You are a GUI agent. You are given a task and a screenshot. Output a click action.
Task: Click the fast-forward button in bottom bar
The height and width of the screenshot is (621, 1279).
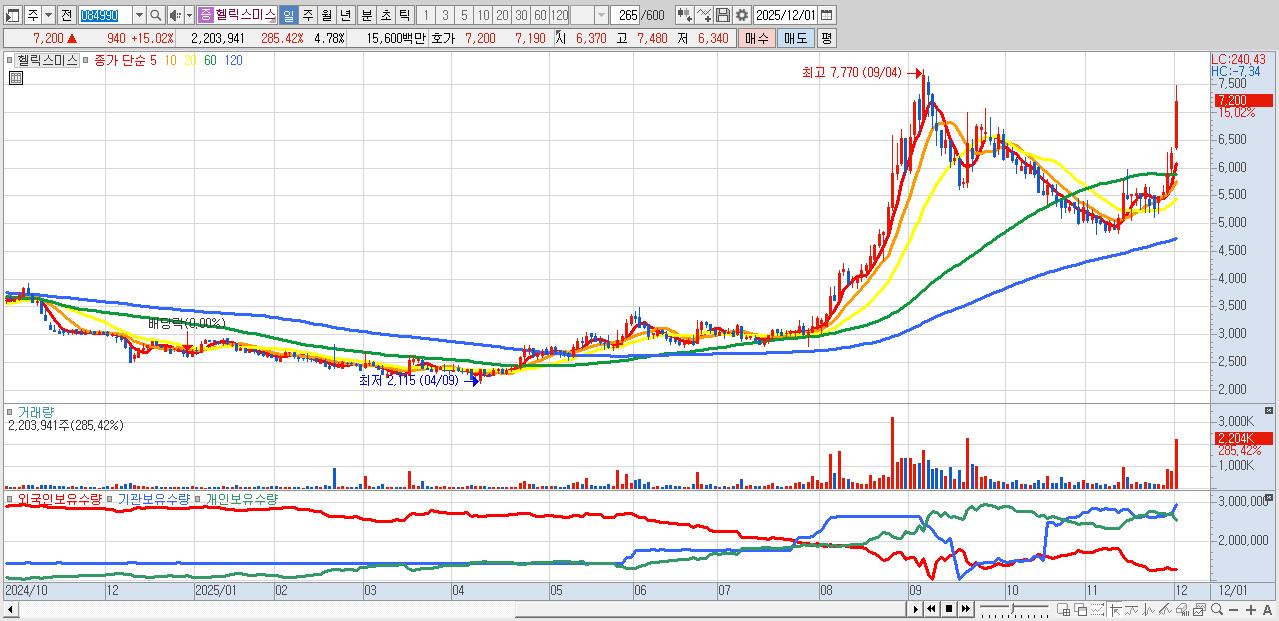(x=966, y=609)
